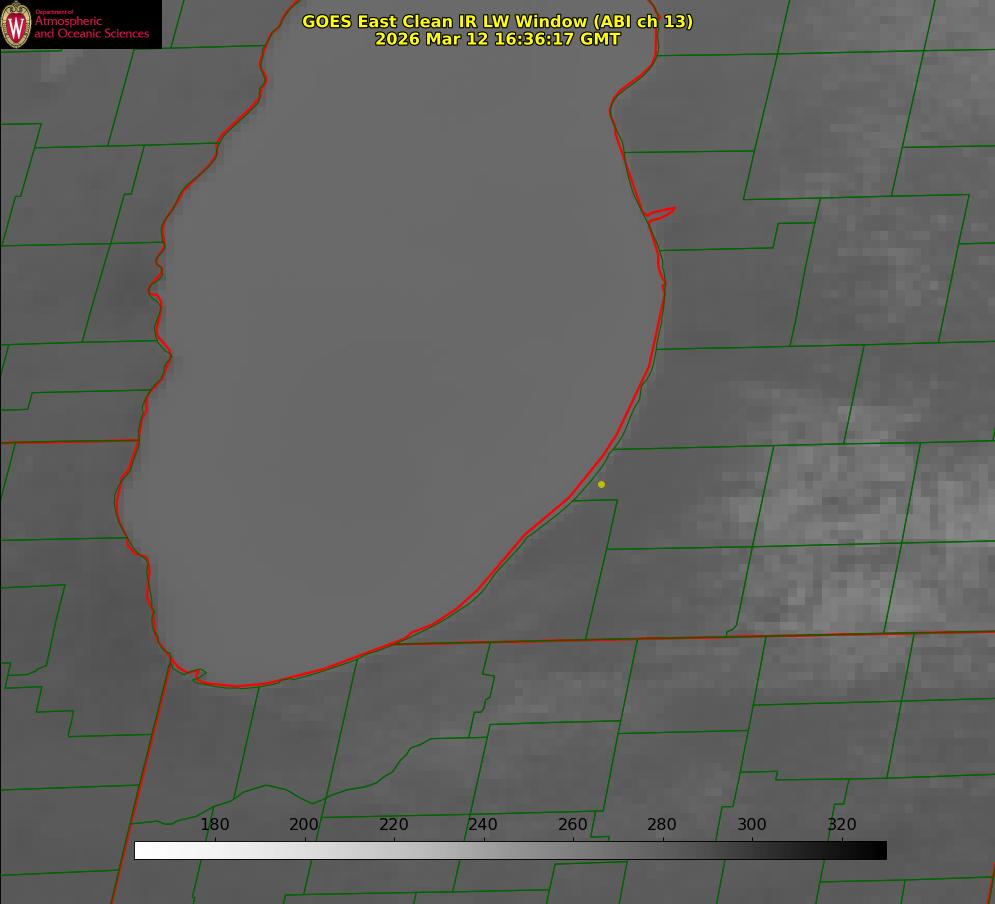Click the 180 label on the colorbar
The width and height of the screenshot is (995, 904).
tap(215, 825)
